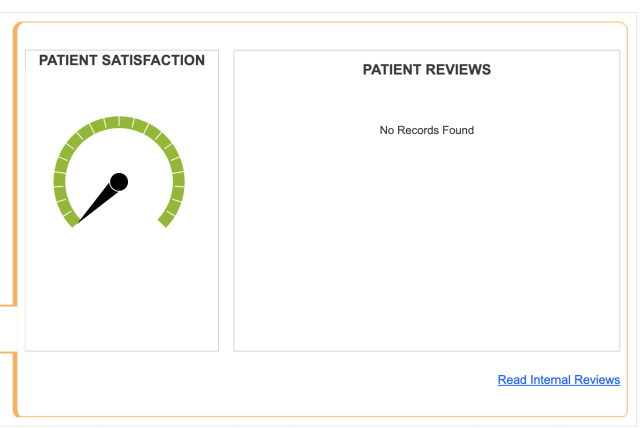Click the orange bracket notch on the left edge

click(15, 327)
